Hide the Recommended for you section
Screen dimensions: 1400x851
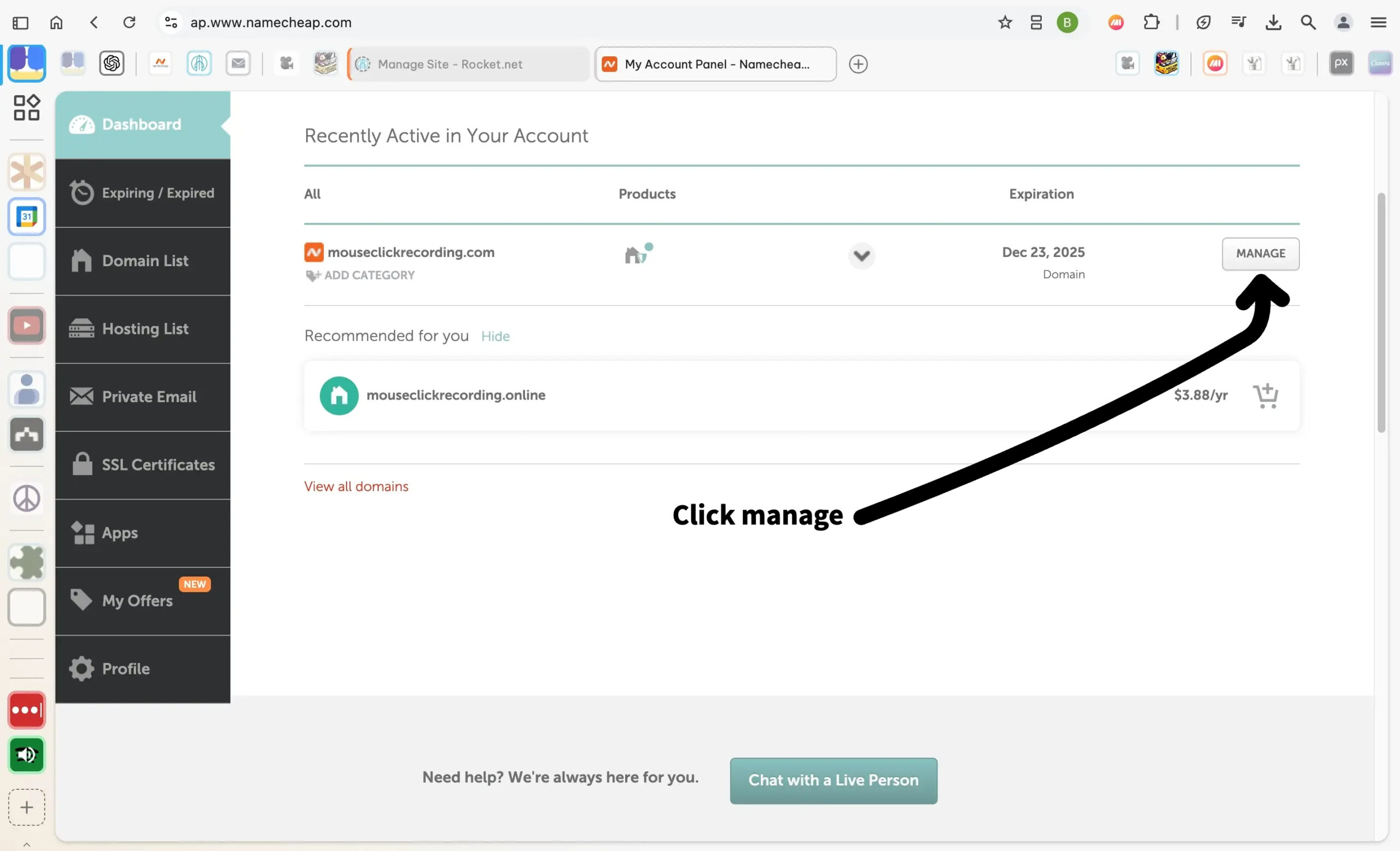click(495, 336)
